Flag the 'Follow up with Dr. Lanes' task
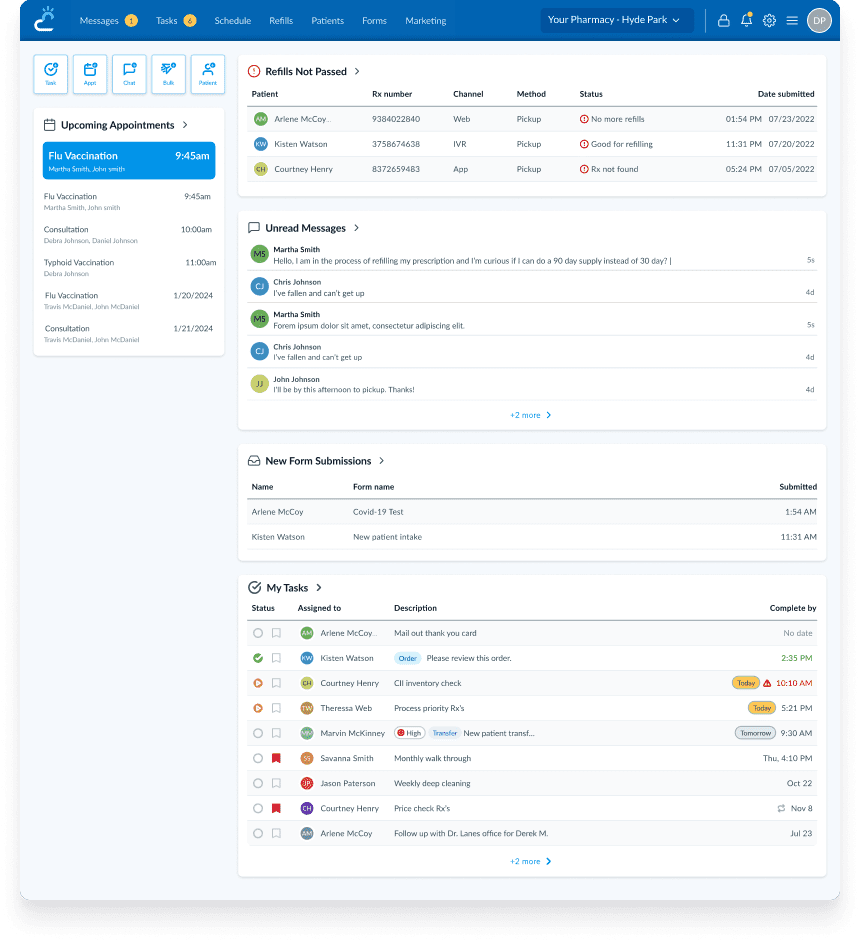This screenshot has width=860, height=940. click(276, 833)
